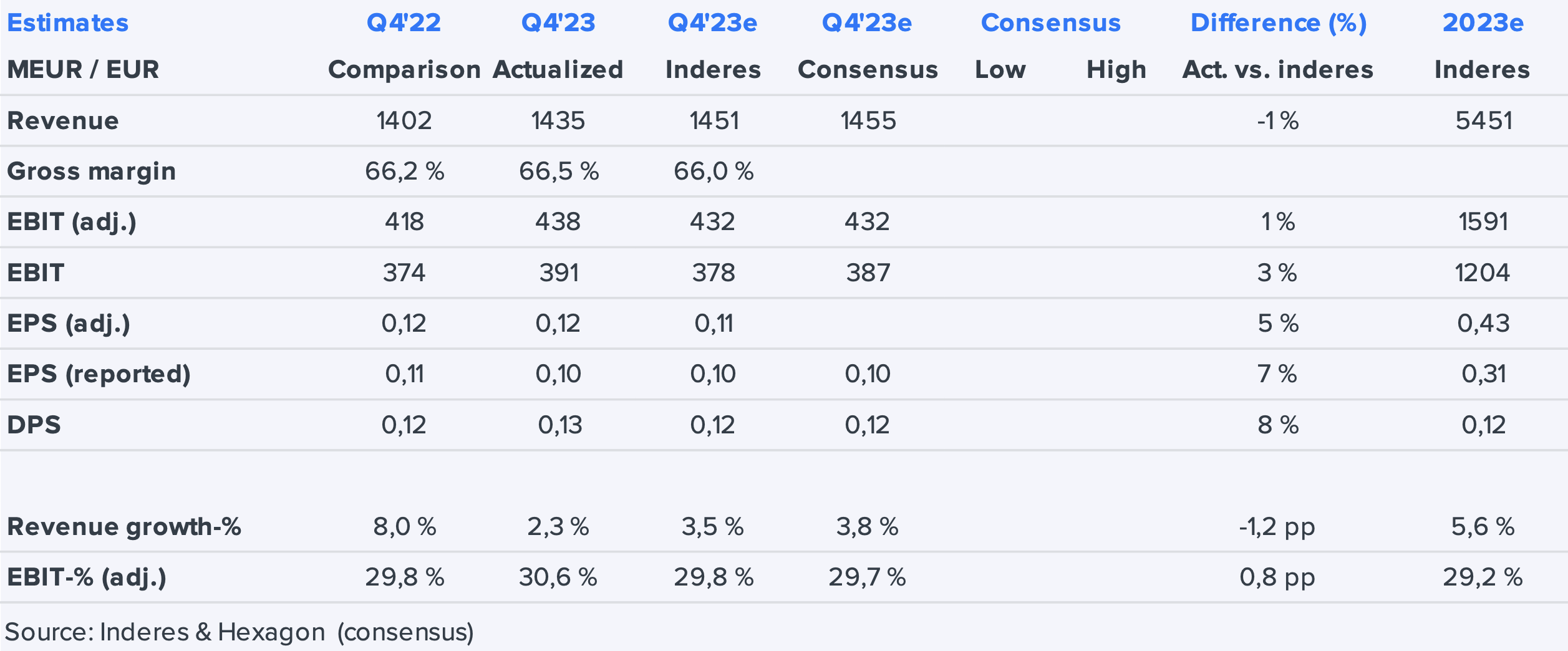
Task: Click the Act. vs. inderes sub-header
Action: (x=1277, y=69)
